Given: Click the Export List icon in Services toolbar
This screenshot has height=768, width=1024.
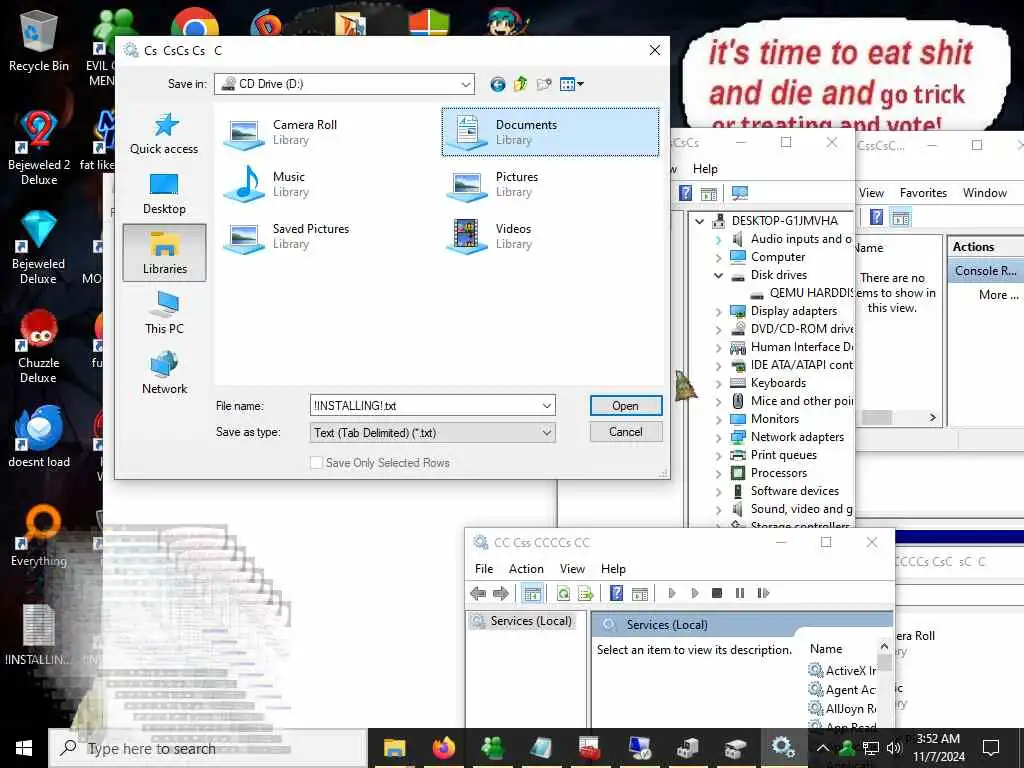Looking at the screenshot, I should pos(586,593).
